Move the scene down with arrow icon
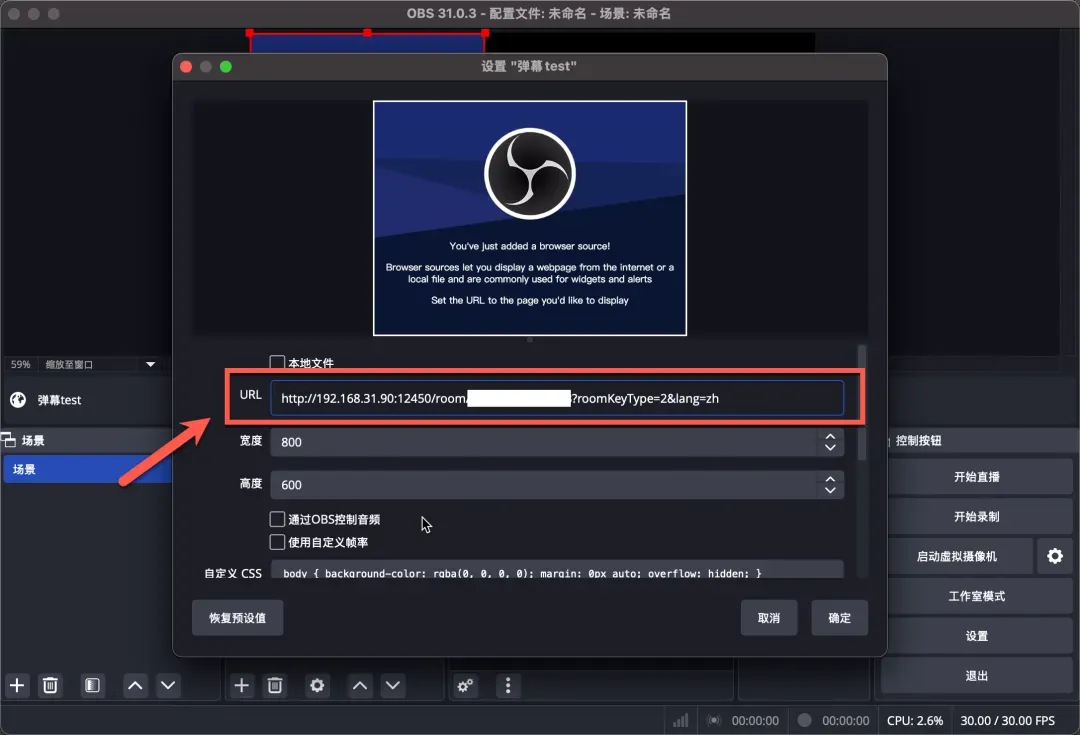The image size is (1080, 735). pyautogui.click(x=168, y=685)
